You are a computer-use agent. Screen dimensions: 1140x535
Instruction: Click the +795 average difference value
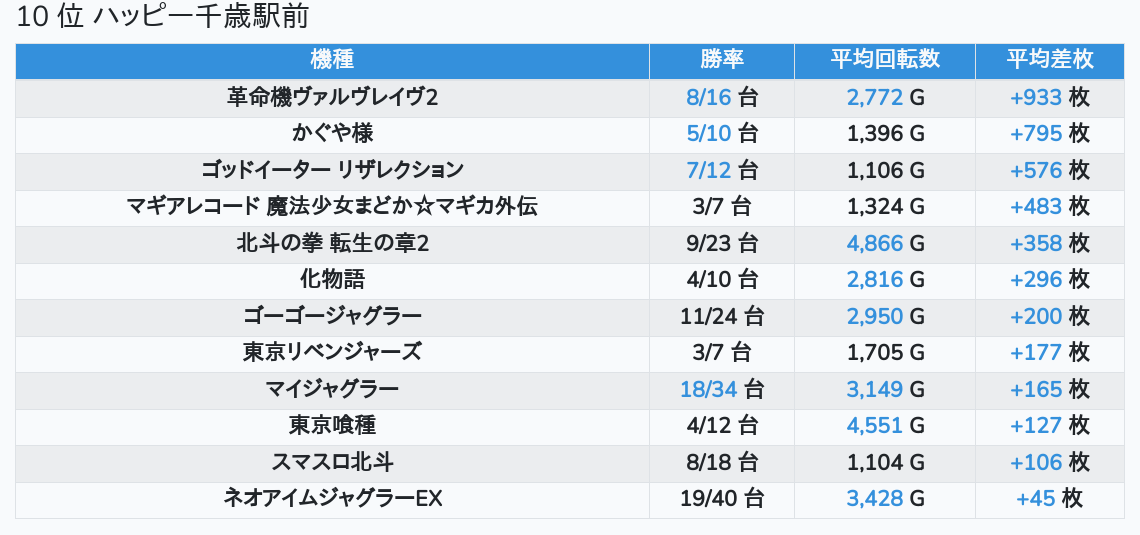point(1036,133)
